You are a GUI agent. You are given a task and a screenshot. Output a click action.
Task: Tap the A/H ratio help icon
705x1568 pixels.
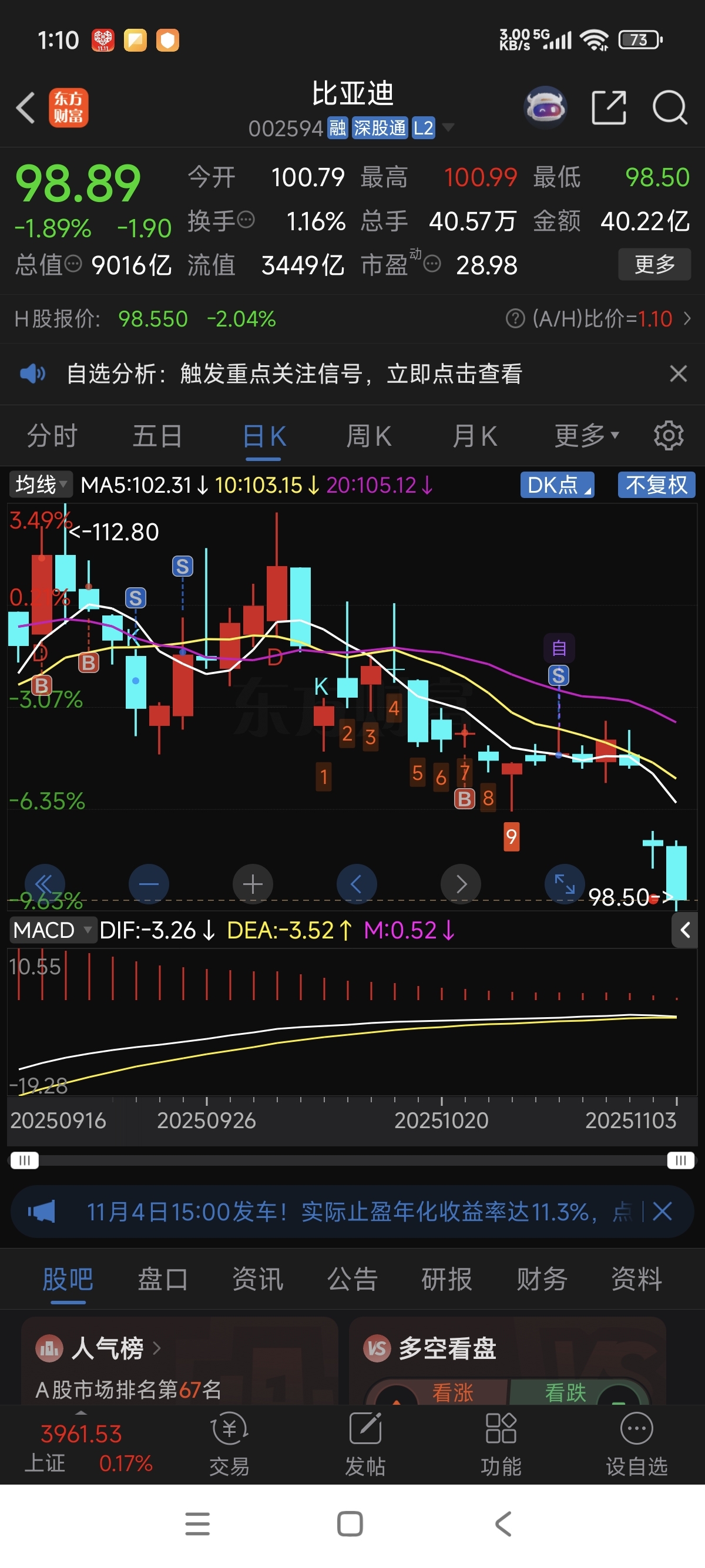coord(515,318)
